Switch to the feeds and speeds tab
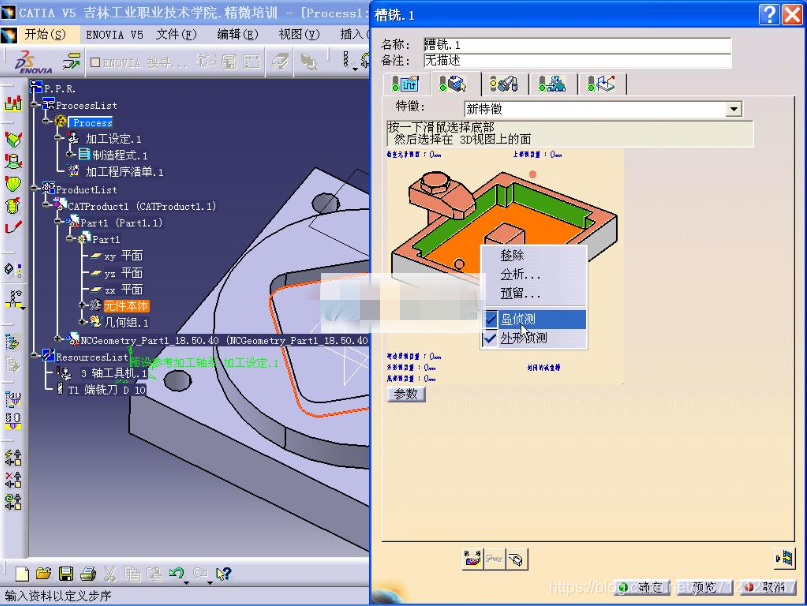 [x=552, y=84]
